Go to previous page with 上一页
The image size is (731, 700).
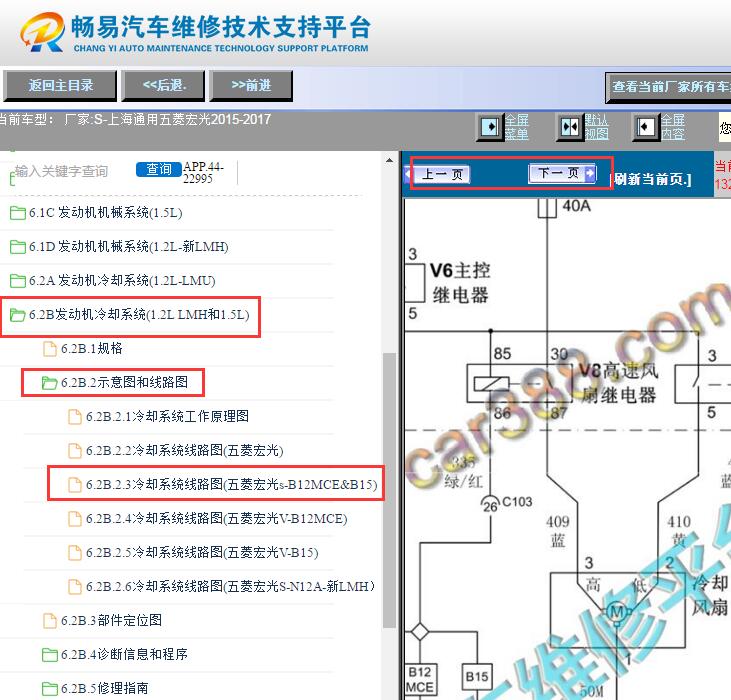click(x=441, y=175)
